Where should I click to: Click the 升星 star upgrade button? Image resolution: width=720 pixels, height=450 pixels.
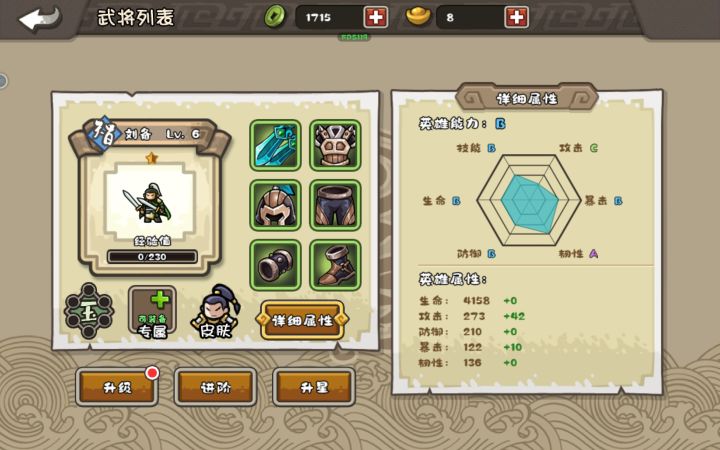pos(314,387)
